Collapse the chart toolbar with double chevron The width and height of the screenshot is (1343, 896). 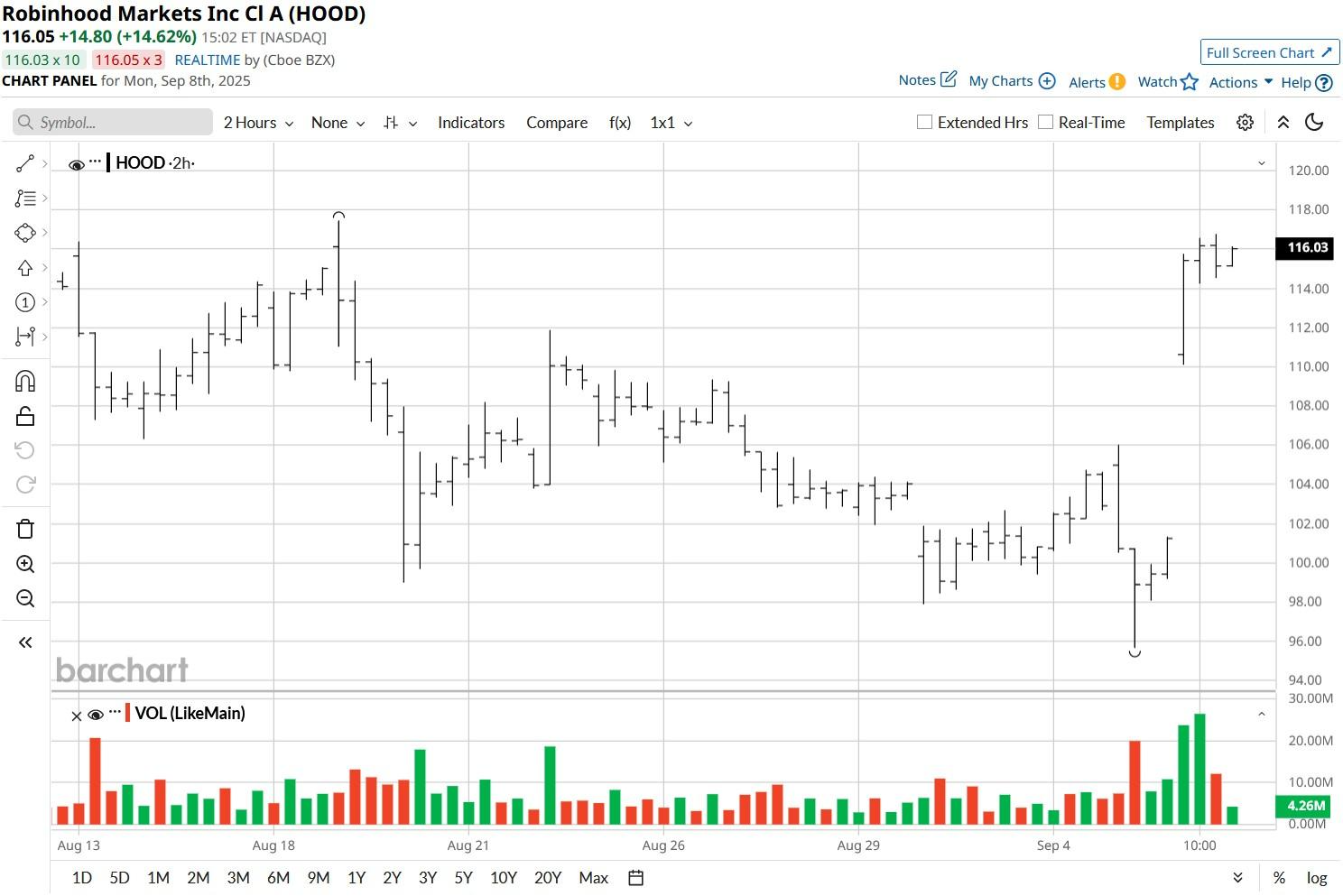1283,123
